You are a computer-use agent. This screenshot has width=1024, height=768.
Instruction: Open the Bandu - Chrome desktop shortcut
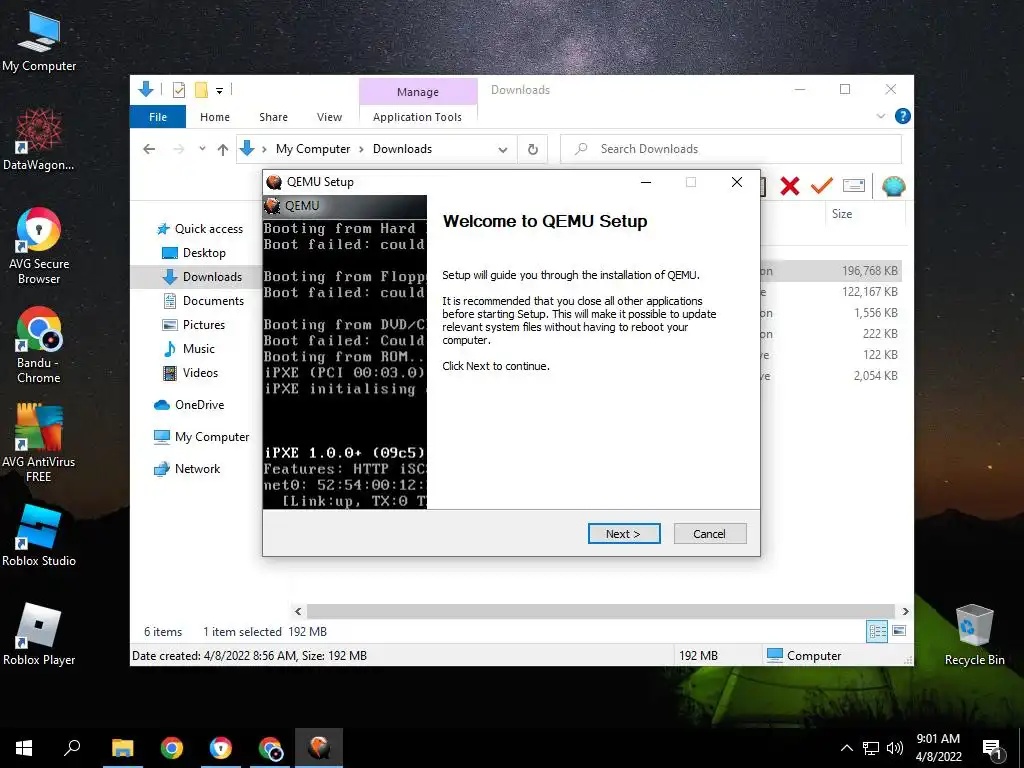point(39,345)
